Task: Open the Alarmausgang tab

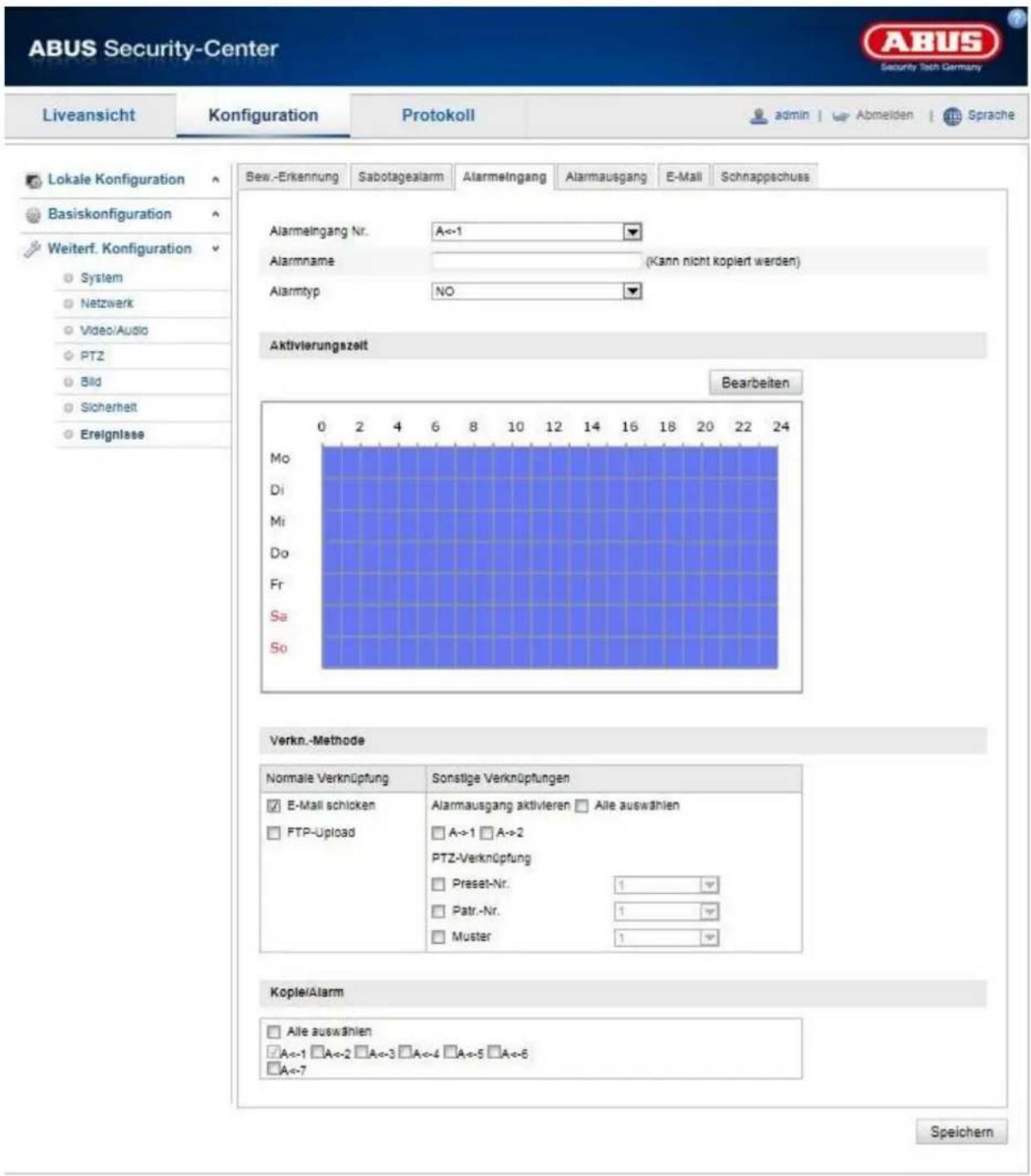Action: [606, 177]
